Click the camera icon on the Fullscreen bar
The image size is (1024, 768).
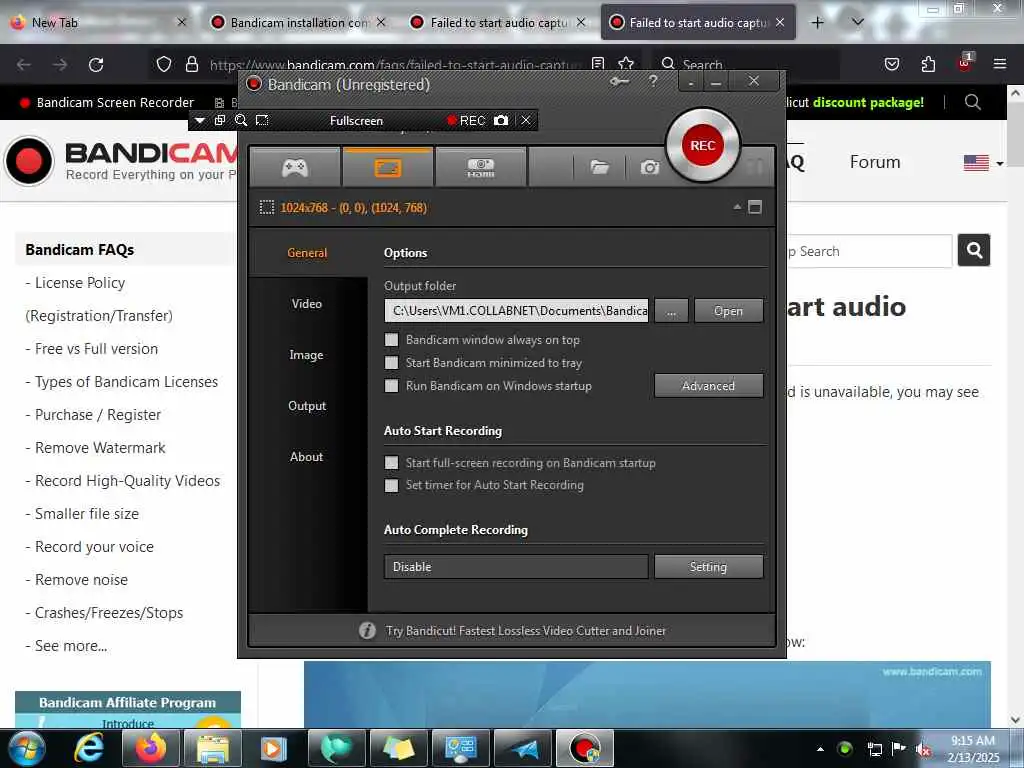[x=501, y=120]
